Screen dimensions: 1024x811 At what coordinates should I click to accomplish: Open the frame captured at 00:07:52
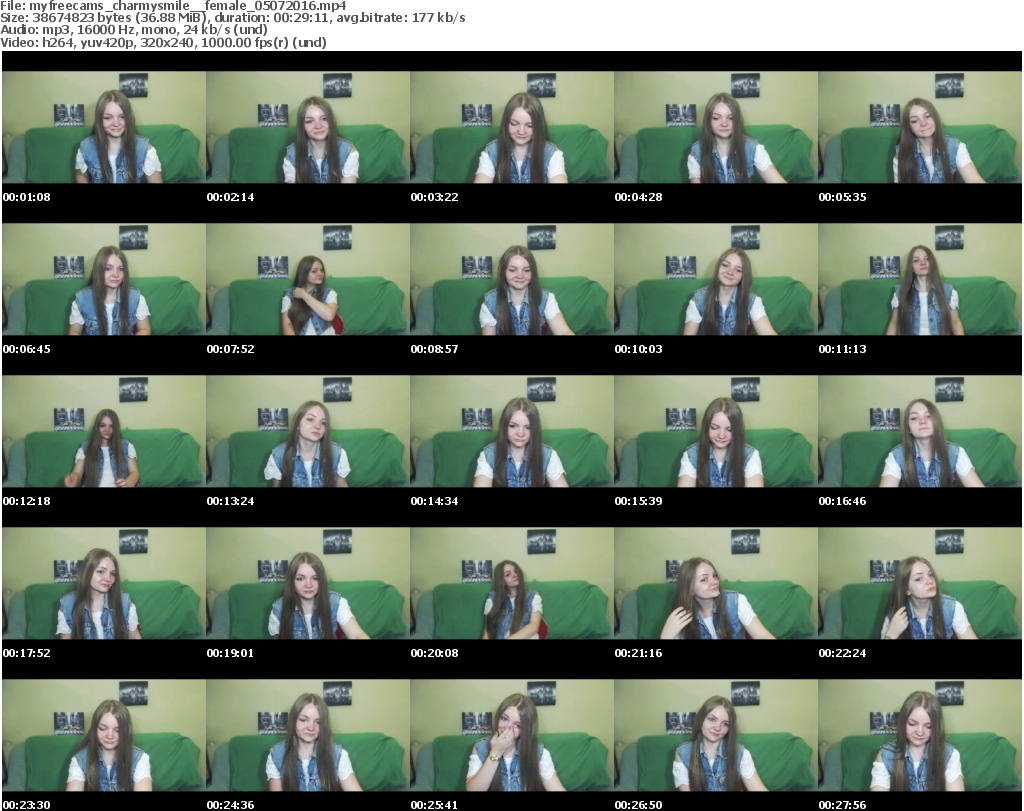pos(308,279)
